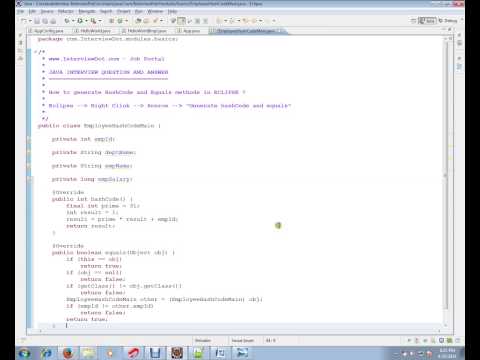Click the Debug launch icon
This screenshot has height=360, width=480.
point(67,21)
